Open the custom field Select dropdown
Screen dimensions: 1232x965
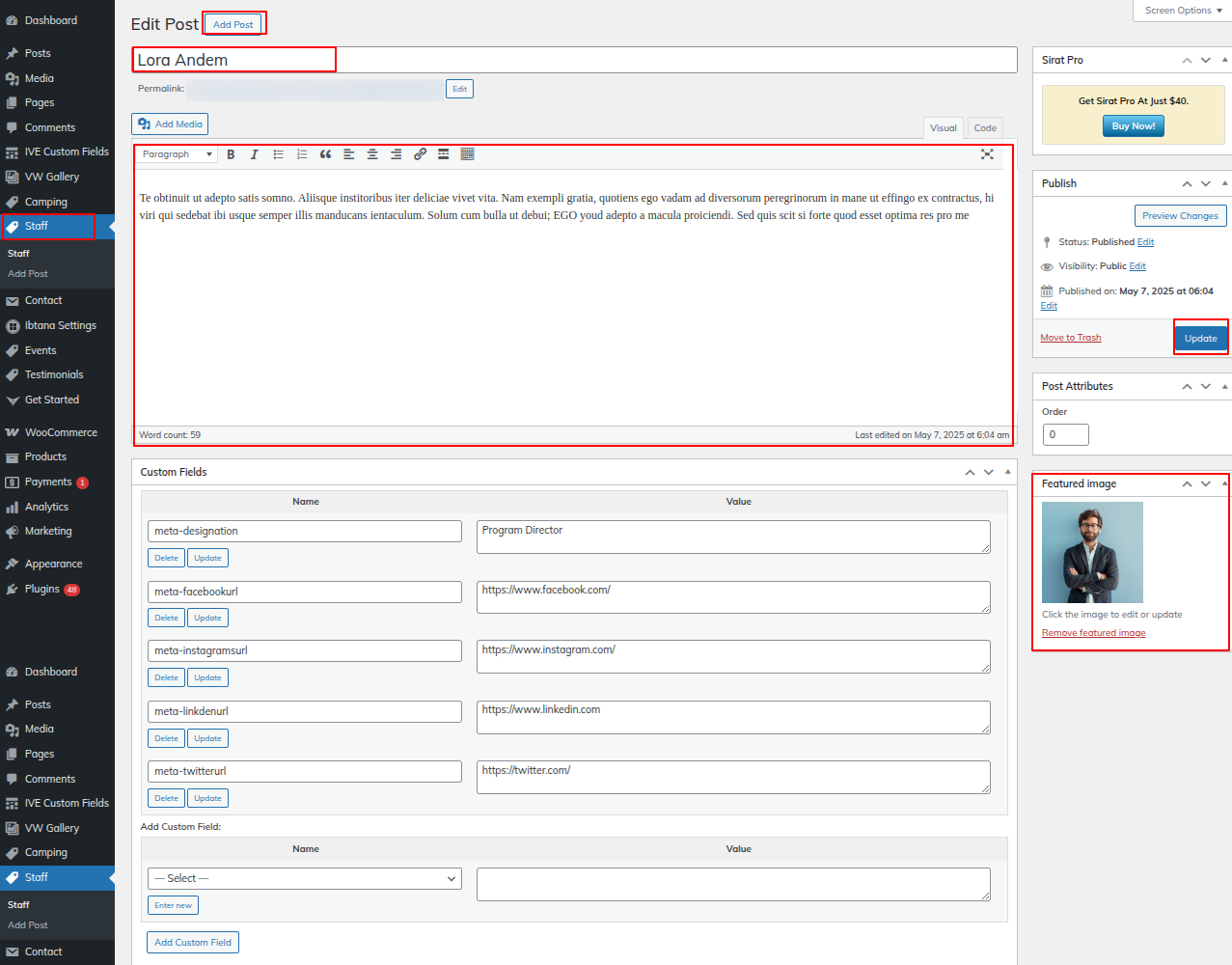pos(304,879)
